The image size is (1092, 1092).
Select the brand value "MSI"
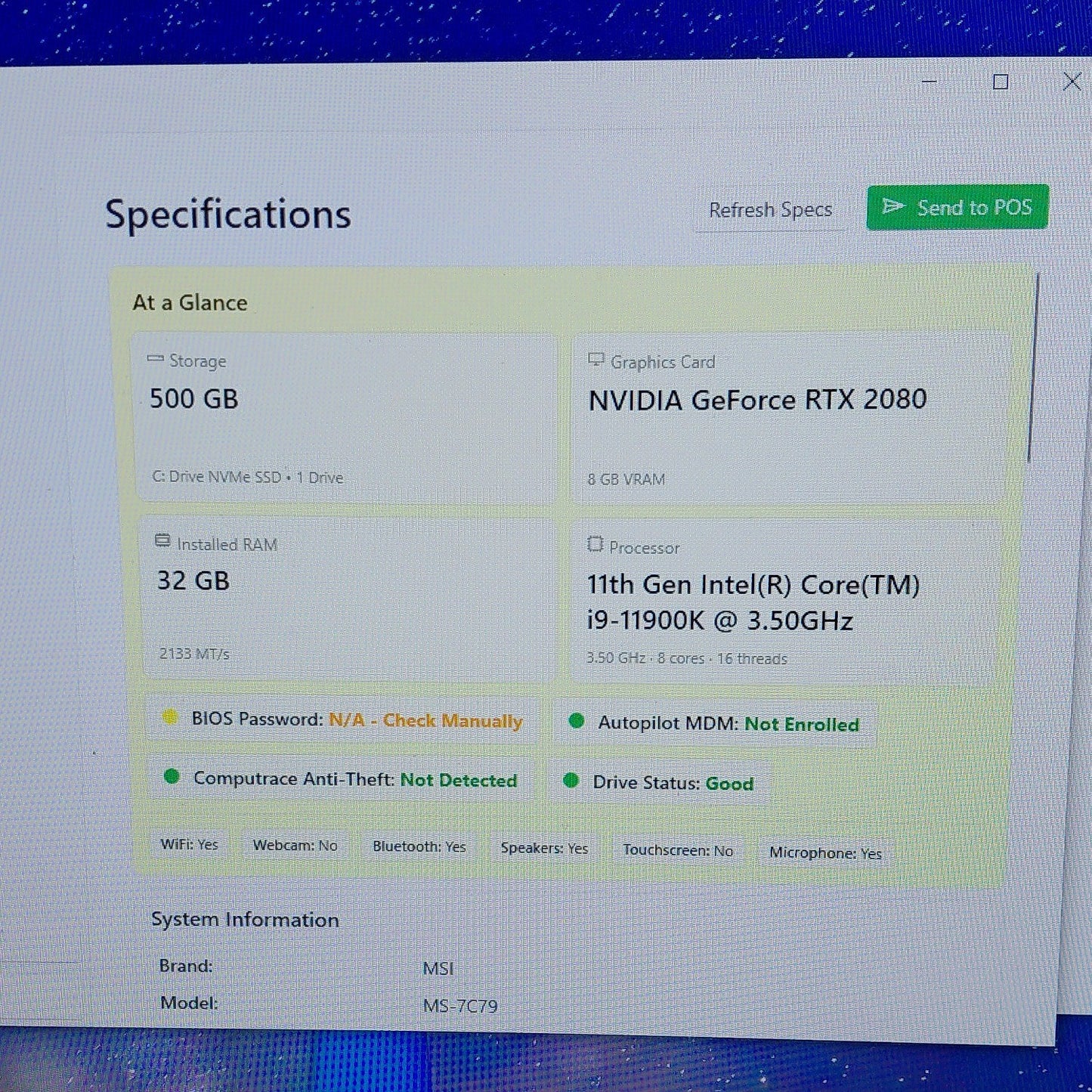[x=438, y=968]
